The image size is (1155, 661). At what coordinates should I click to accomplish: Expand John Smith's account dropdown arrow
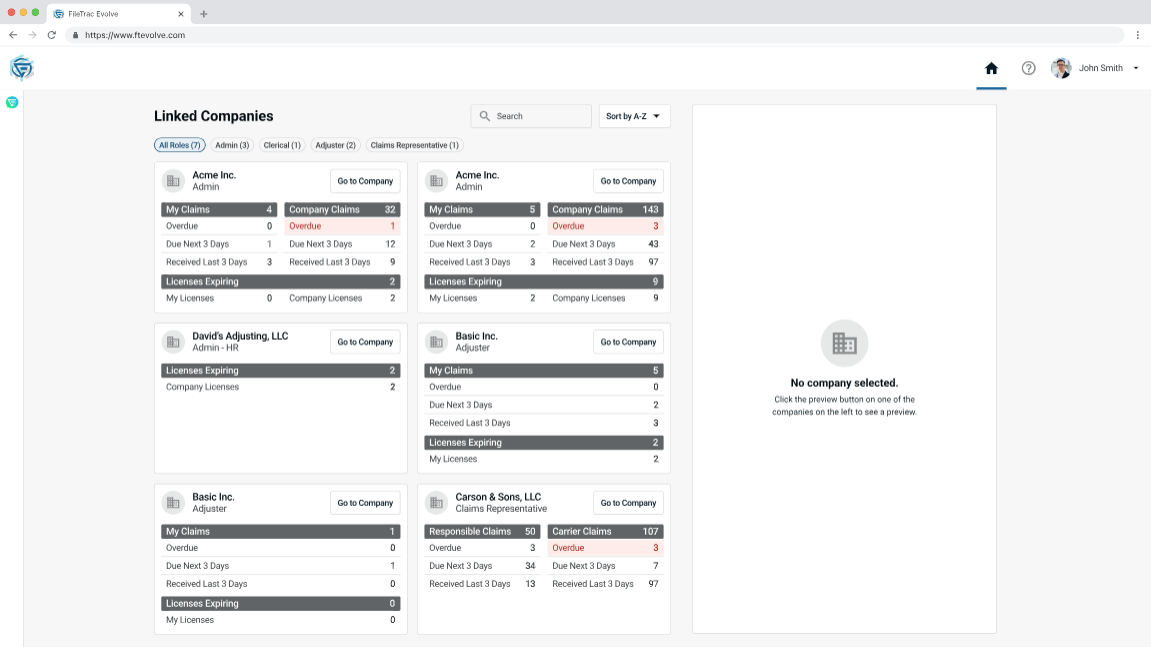1134,68
